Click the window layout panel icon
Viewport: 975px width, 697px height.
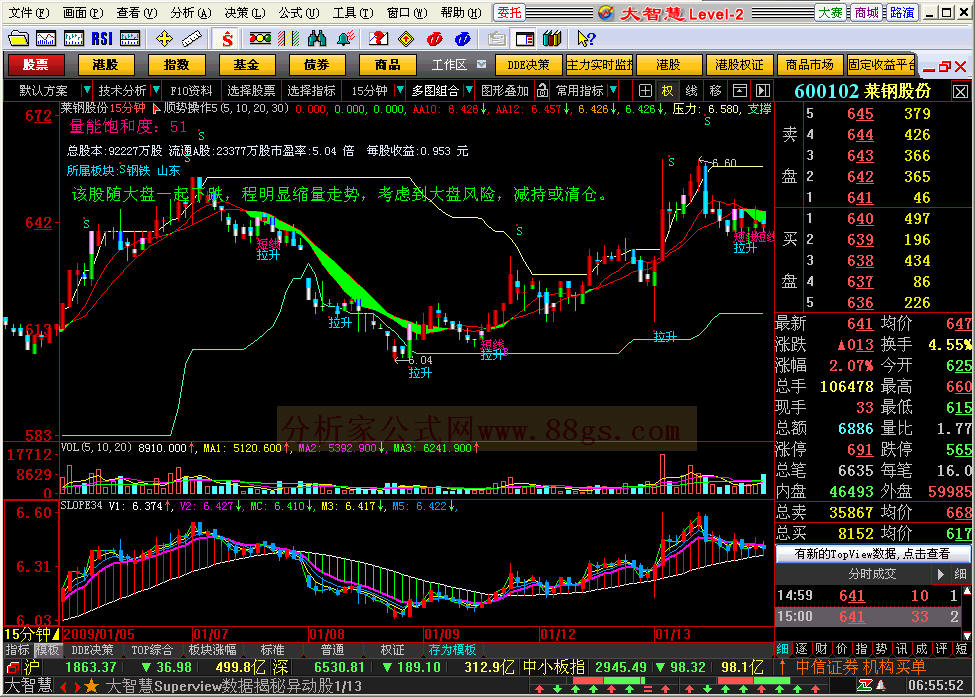point(524,39)
